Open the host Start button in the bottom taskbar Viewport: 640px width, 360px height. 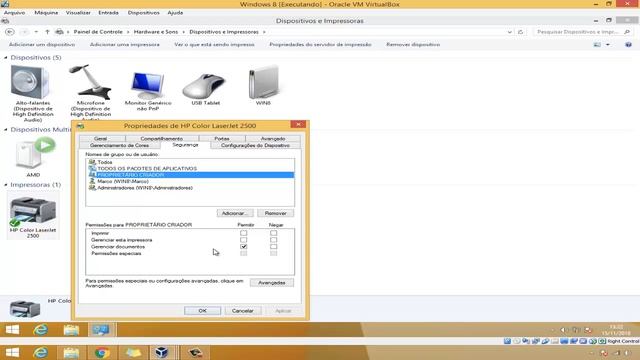pyautogui.click(x=12, y=352)
